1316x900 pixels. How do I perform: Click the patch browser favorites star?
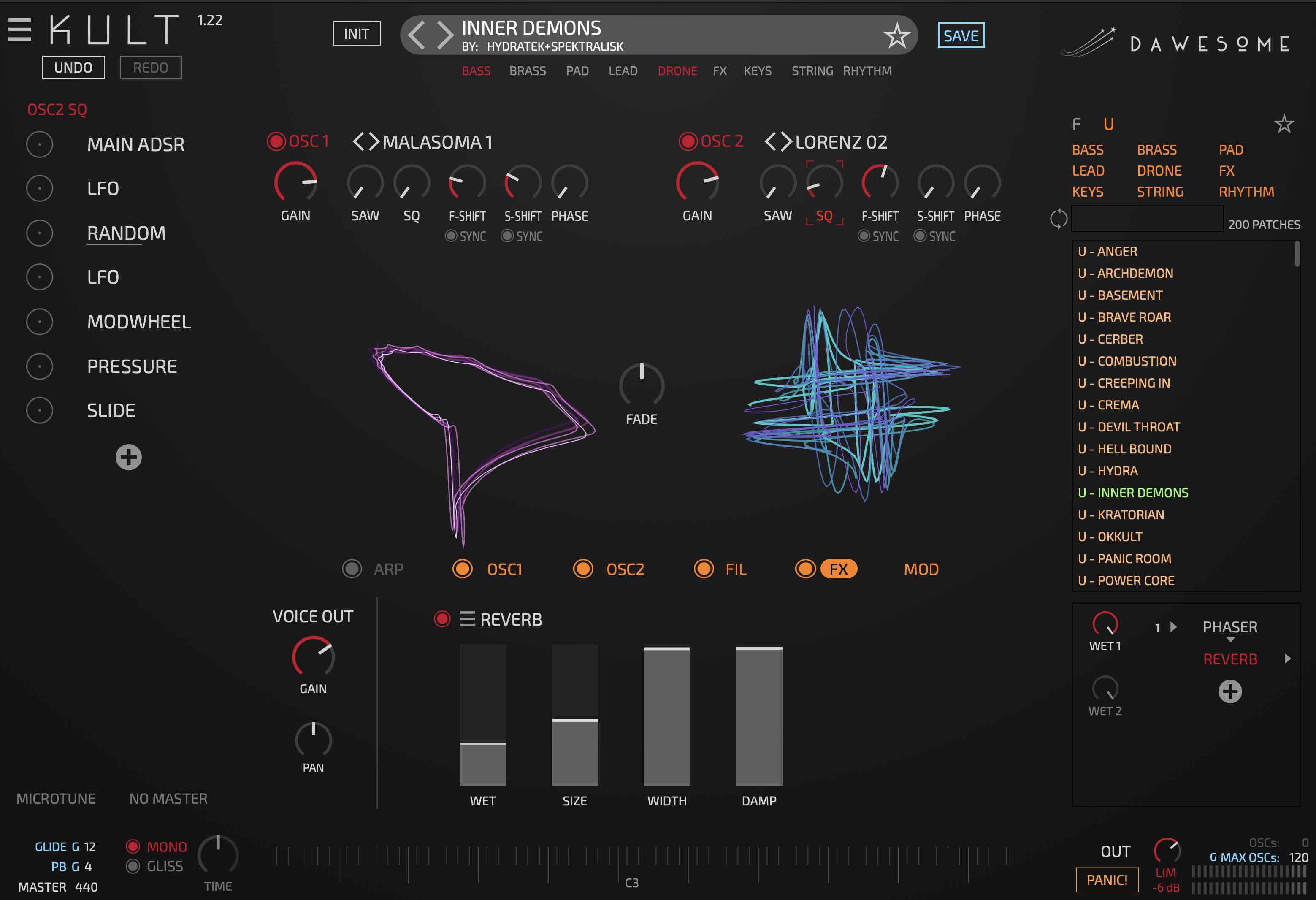click(x=1284, y=124)
